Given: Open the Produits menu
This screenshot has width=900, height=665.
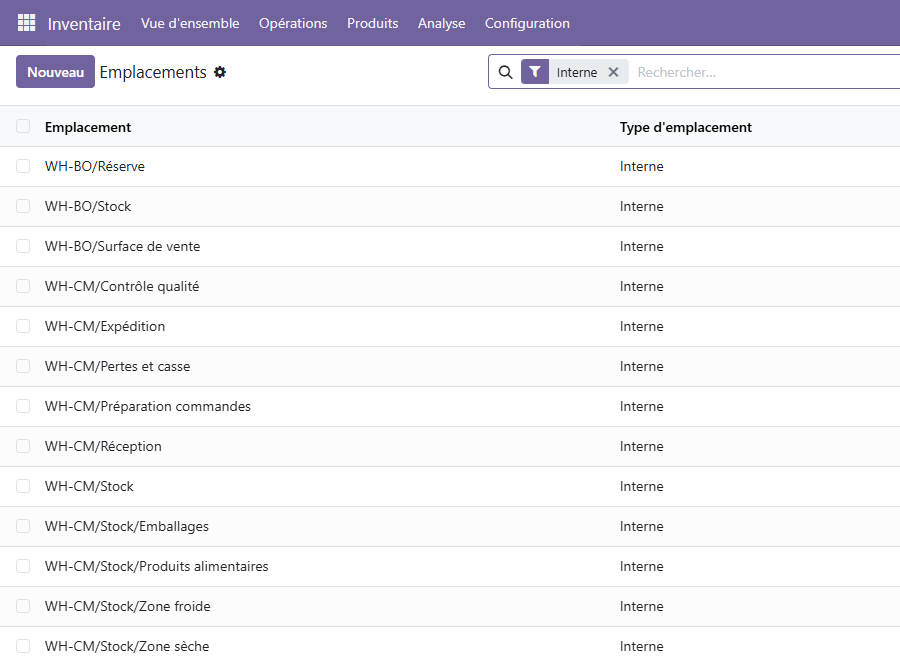Looking at the screenshot, I should pos(373,24).
